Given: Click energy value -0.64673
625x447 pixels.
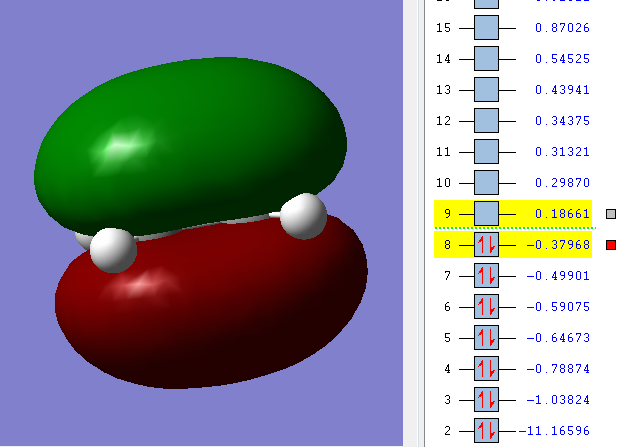Looking at the screenshot, I should pos(558,338).
